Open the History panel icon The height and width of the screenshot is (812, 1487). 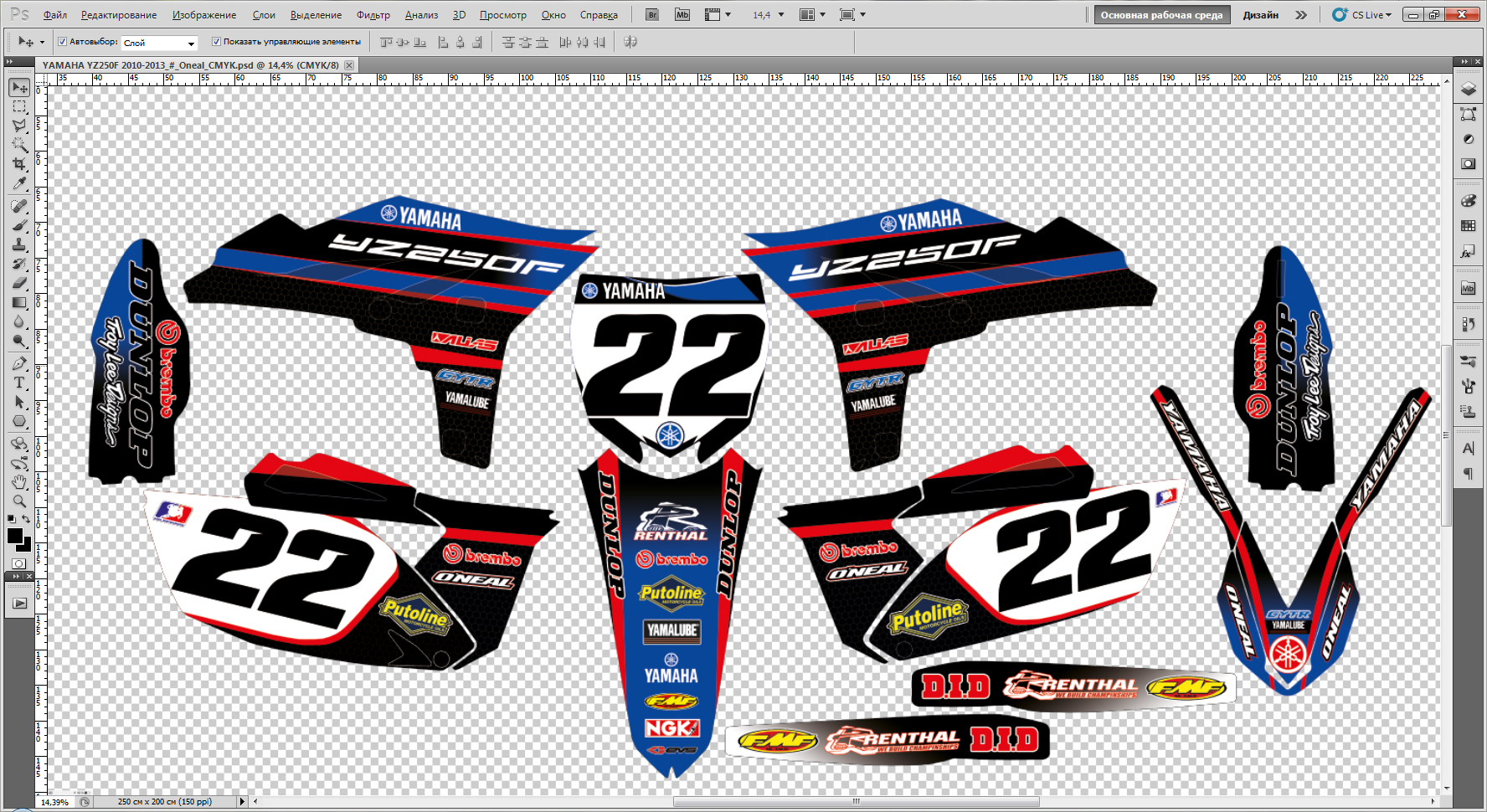pyautogui.click(x=1469, y=324)
